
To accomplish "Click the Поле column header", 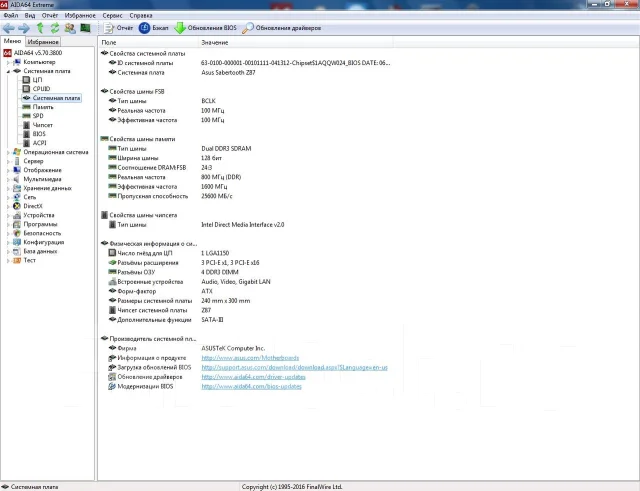I will click(148, 42).
